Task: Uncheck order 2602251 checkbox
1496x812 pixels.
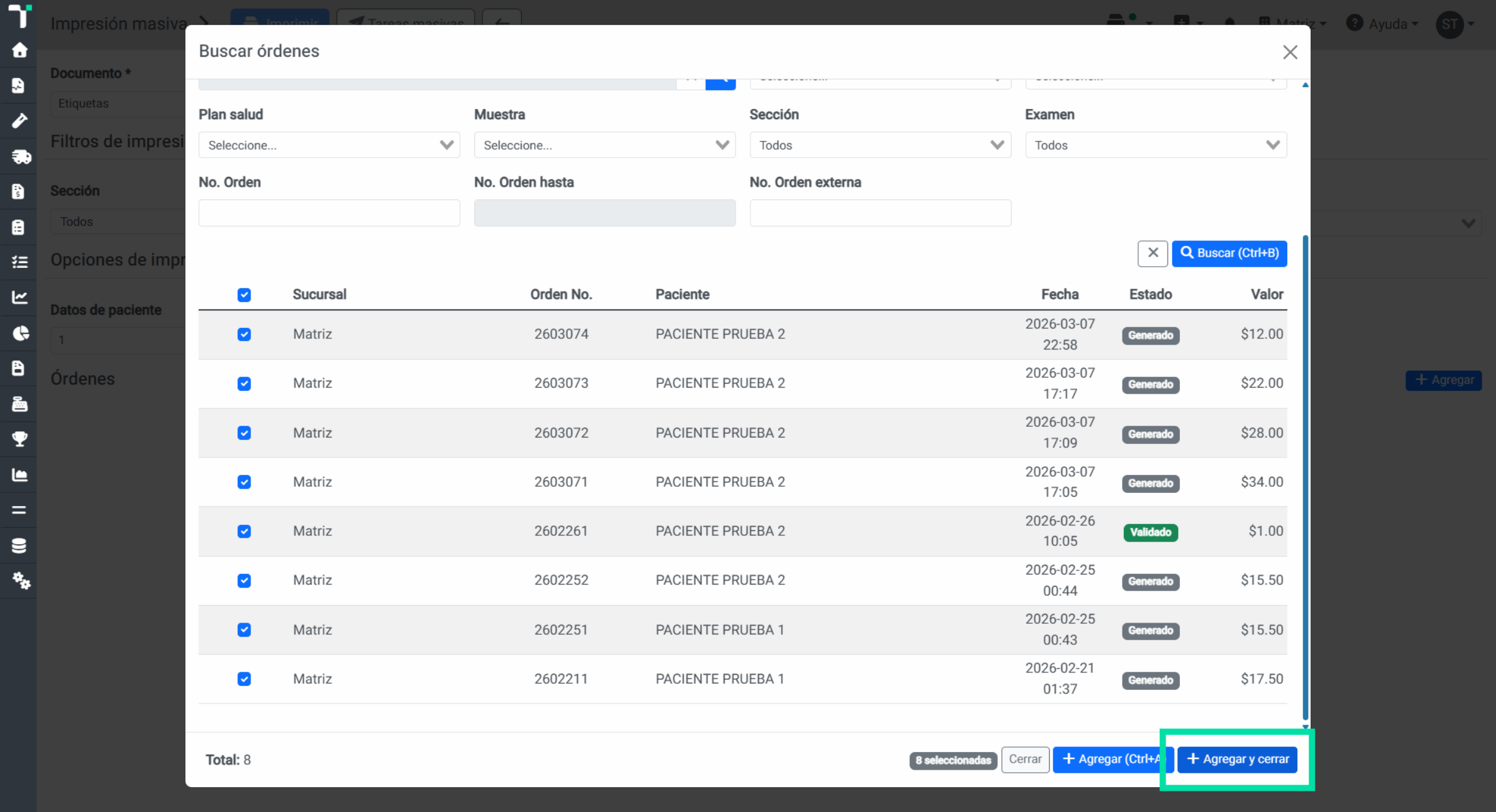Action: [244, 630]
